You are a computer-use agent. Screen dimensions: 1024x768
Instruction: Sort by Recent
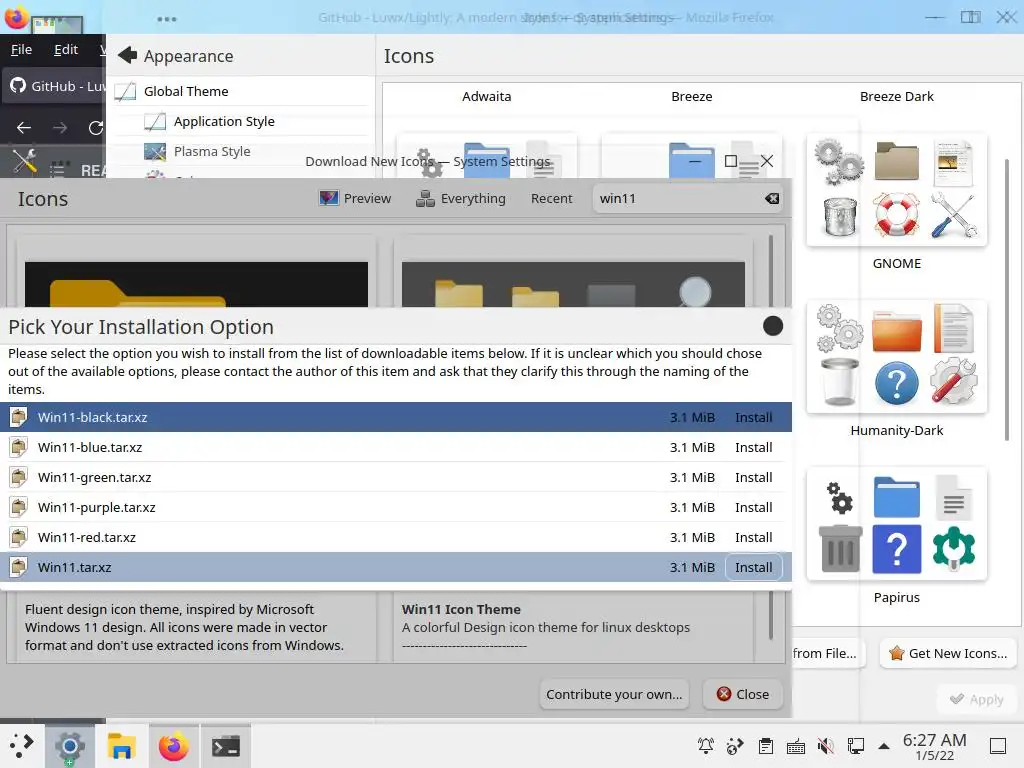(551, 199)
